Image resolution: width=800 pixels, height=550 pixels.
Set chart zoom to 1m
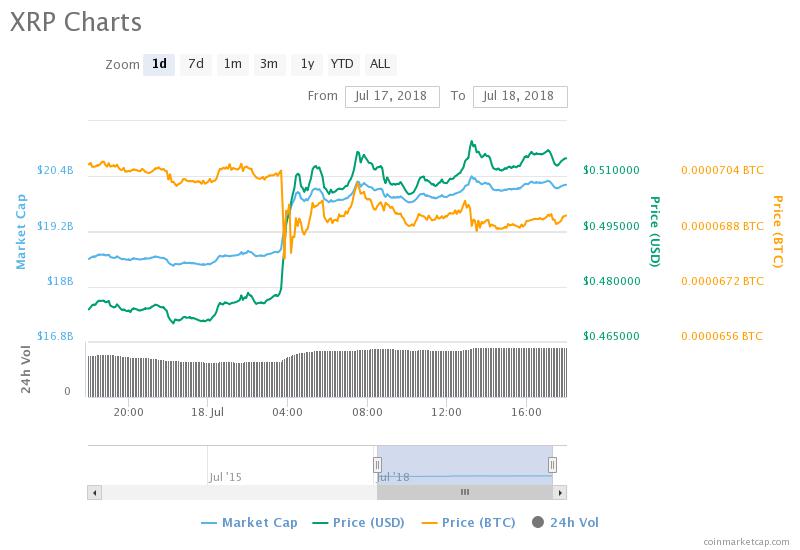(233, 64)
